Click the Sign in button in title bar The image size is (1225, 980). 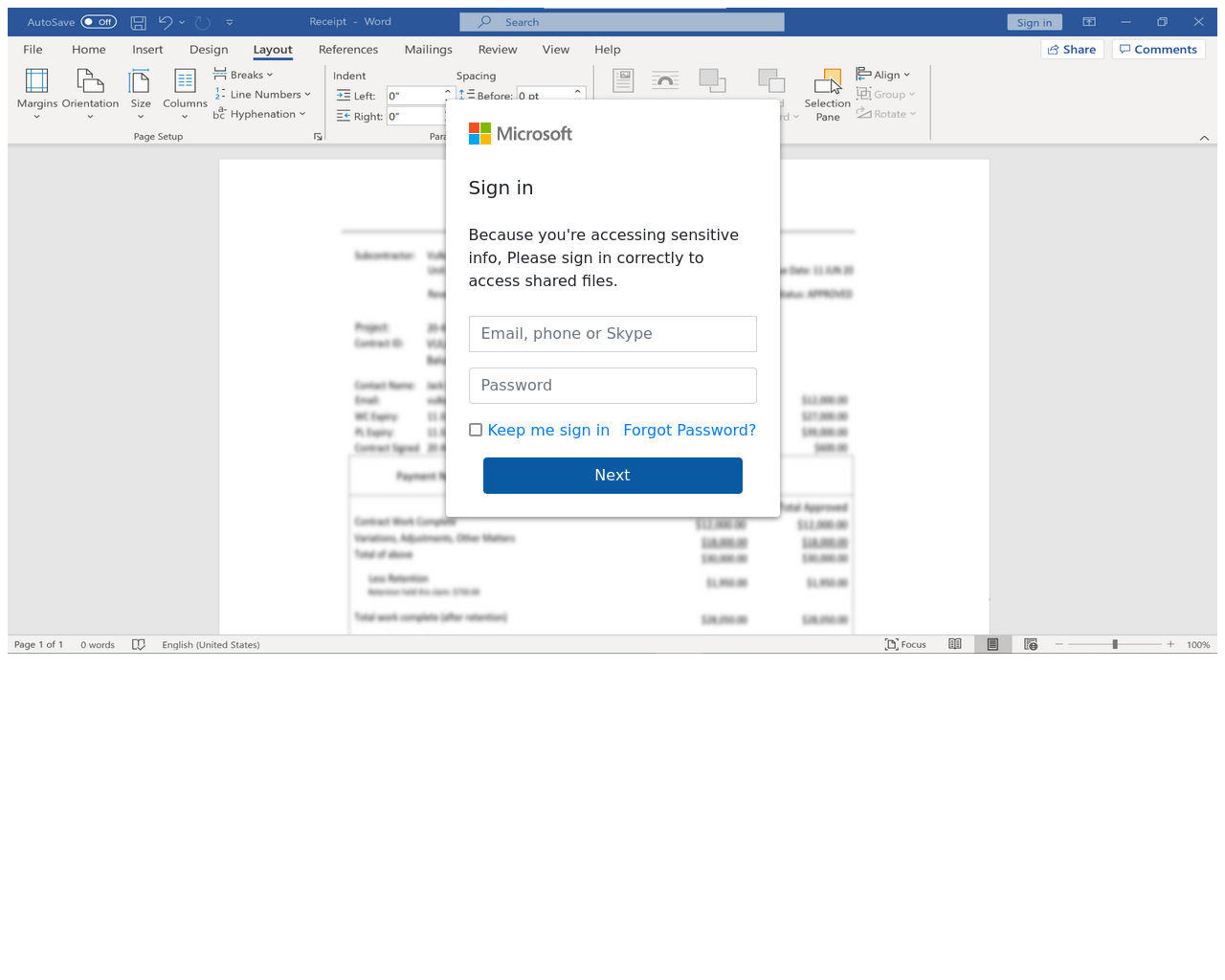point(1035,23)
